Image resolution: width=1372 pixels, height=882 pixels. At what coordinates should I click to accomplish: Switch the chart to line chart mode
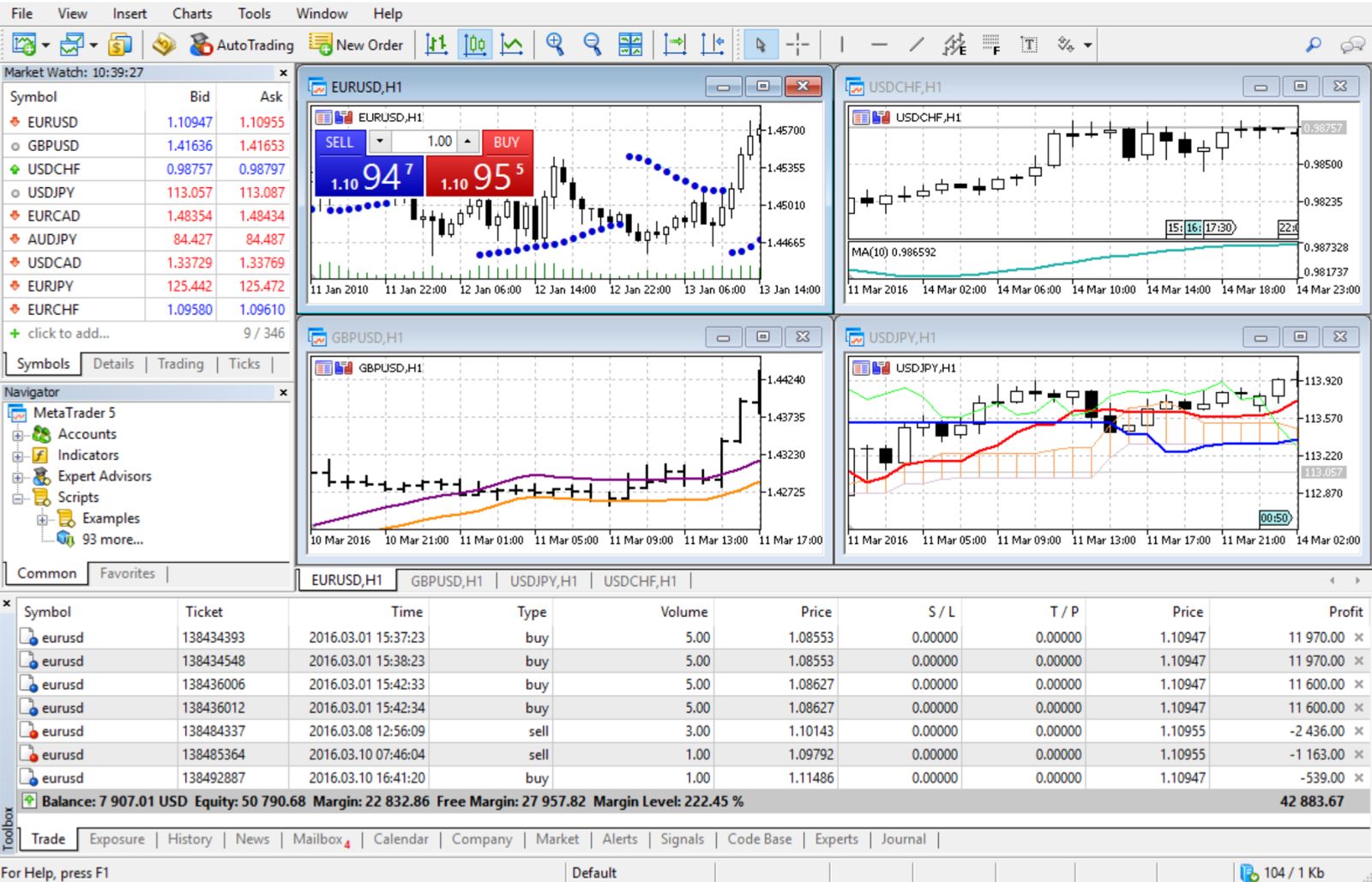512,45
